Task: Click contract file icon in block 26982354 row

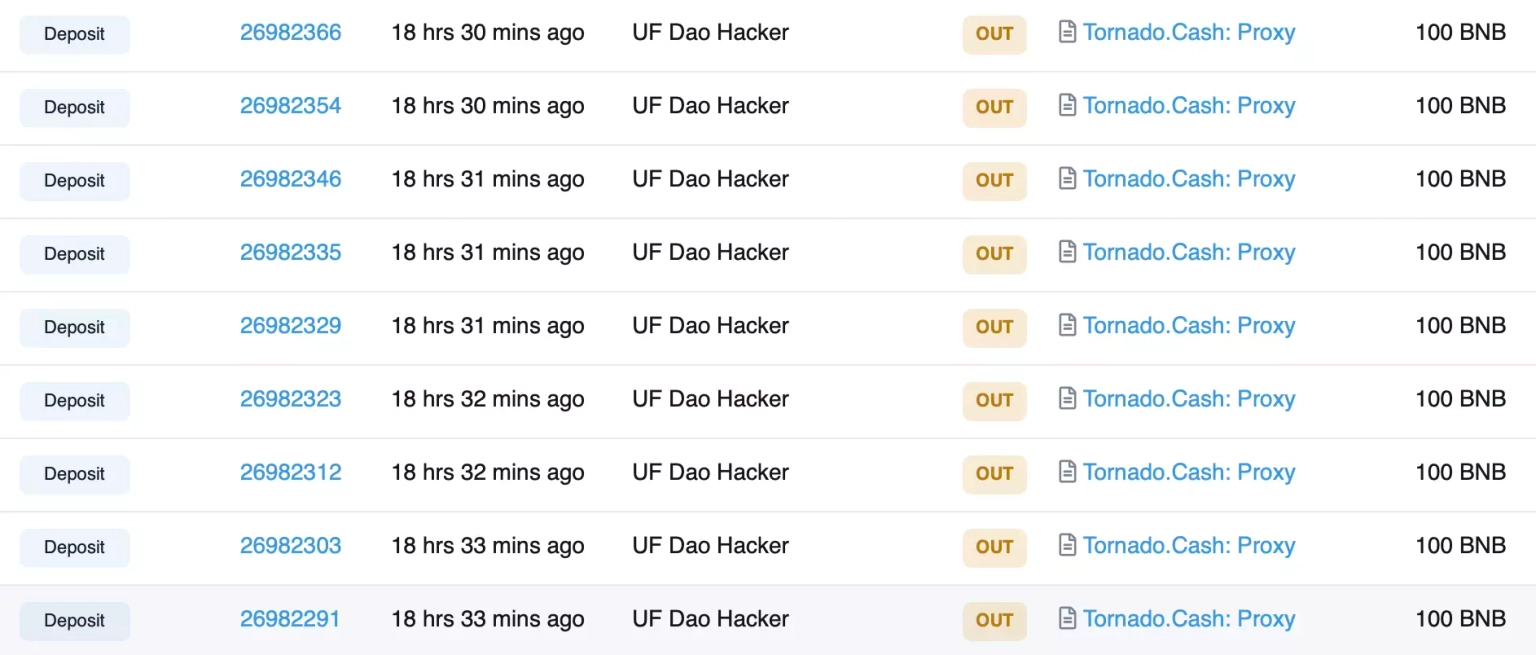Action: coord(1067,105)
